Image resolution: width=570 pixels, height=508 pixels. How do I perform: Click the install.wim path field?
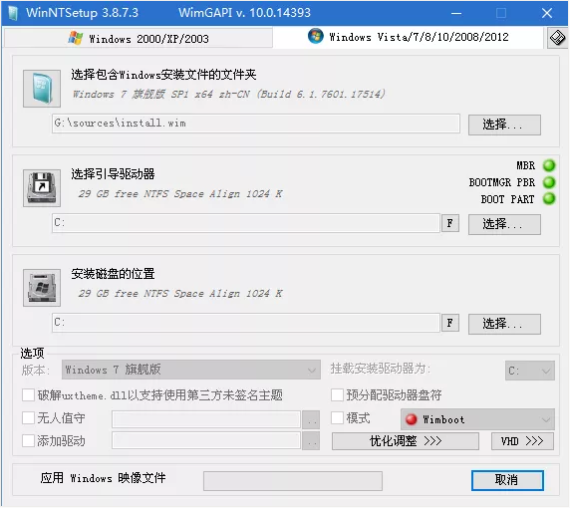tap(256, 123)
